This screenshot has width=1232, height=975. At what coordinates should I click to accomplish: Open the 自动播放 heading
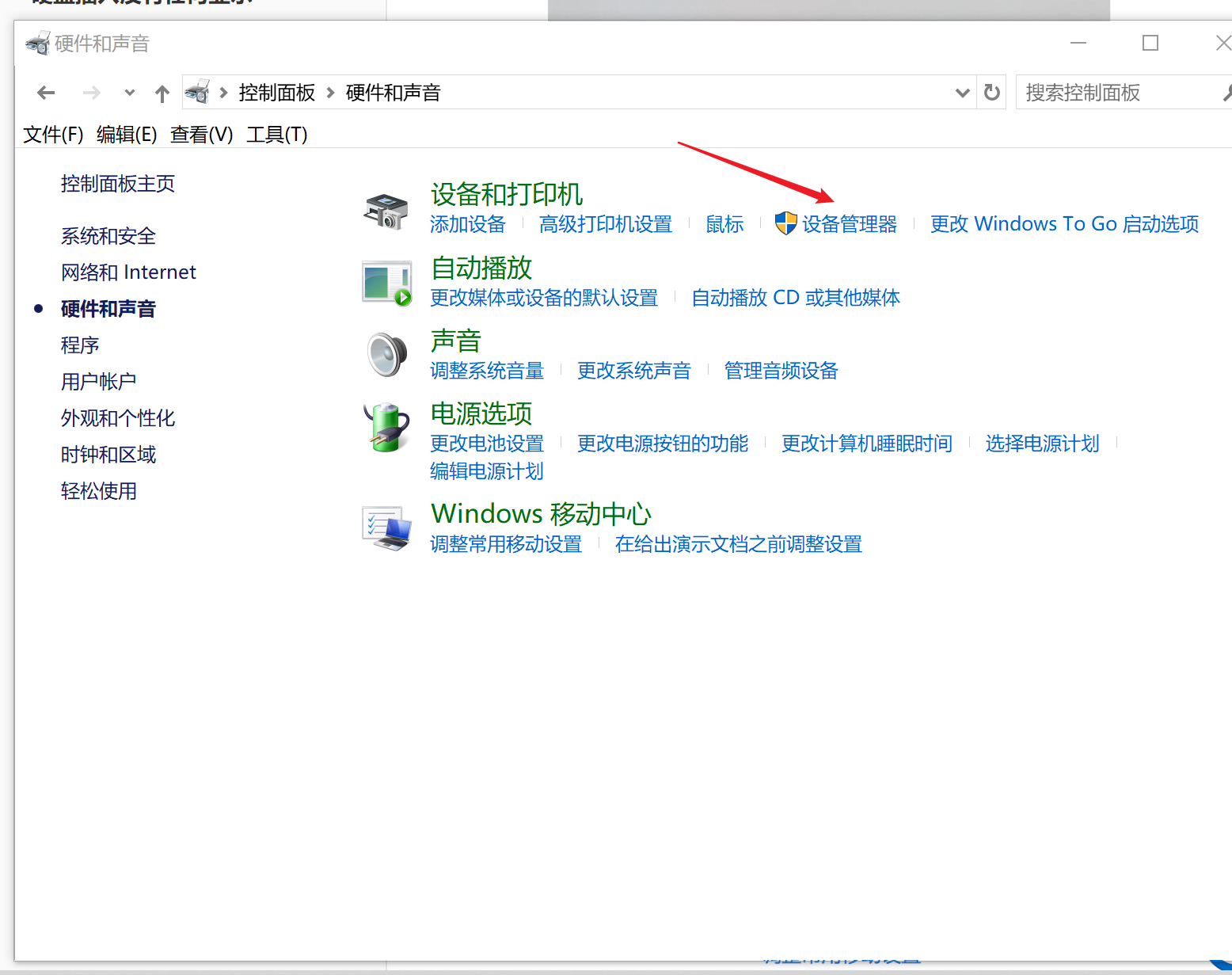point(481,268)
